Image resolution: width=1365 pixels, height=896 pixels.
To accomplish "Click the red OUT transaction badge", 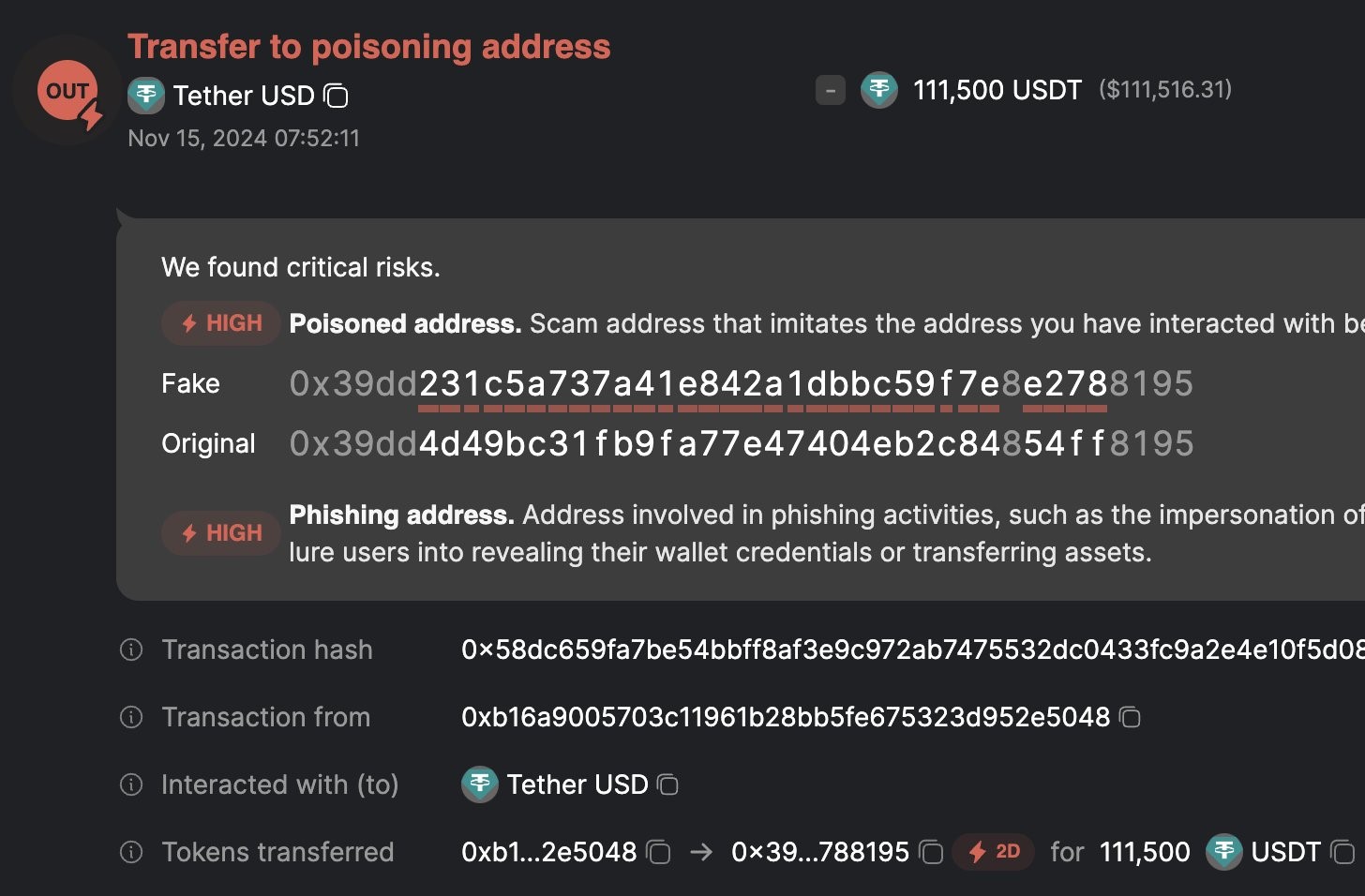I will 67,91.
